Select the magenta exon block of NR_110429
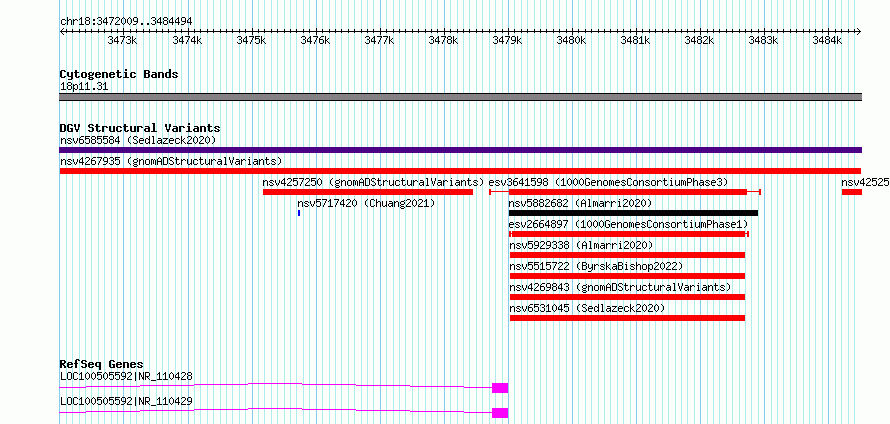 click(x=500, y=413)
